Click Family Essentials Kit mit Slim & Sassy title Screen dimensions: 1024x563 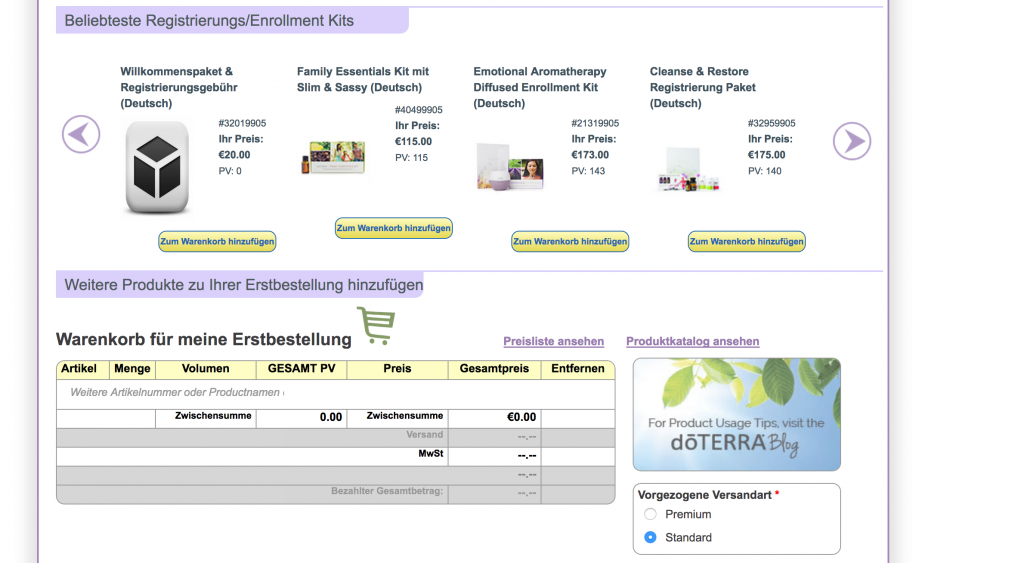(362, 80)
